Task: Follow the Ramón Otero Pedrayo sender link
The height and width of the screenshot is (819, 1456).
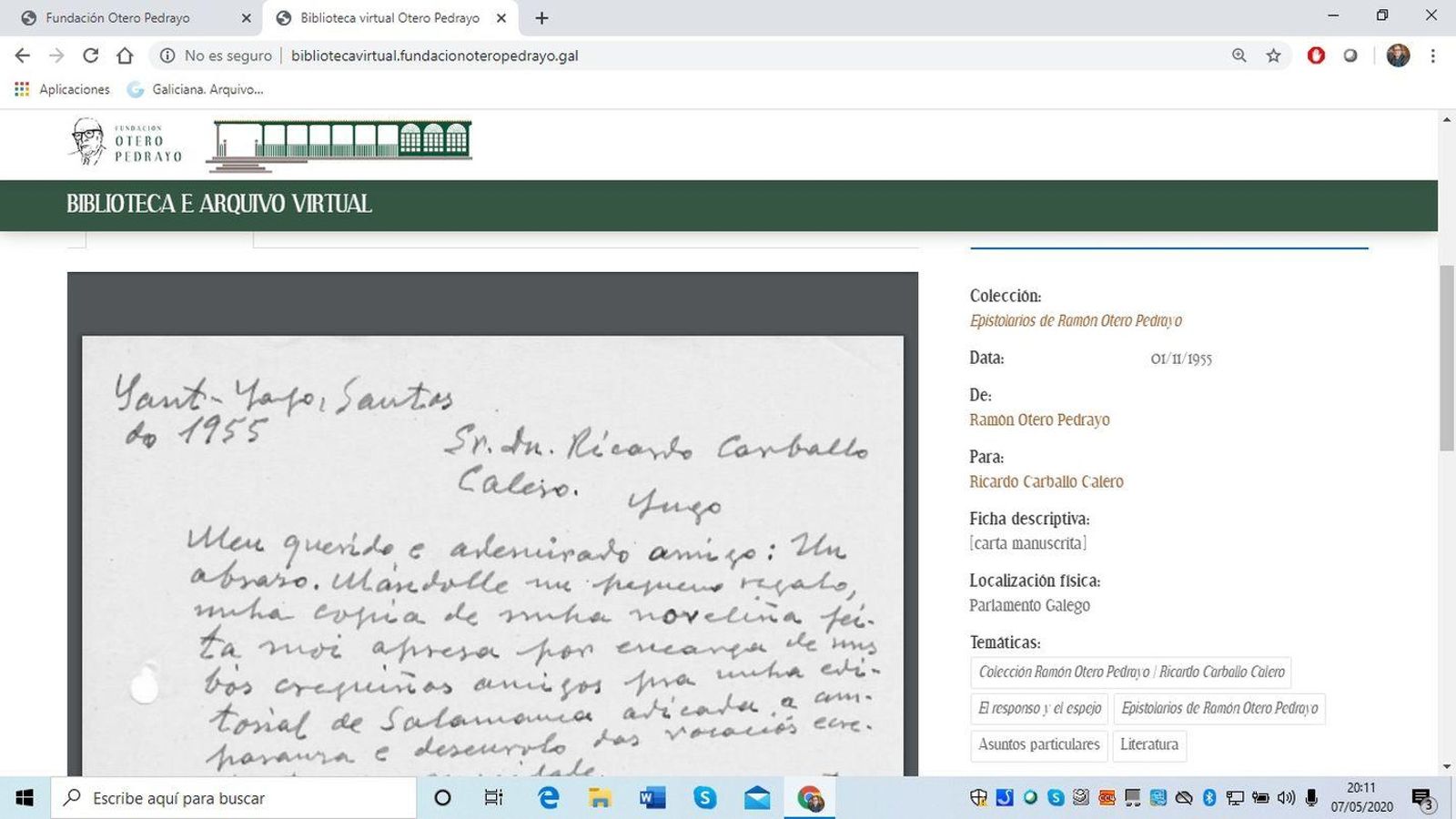Action: [x=1039, y=420]
